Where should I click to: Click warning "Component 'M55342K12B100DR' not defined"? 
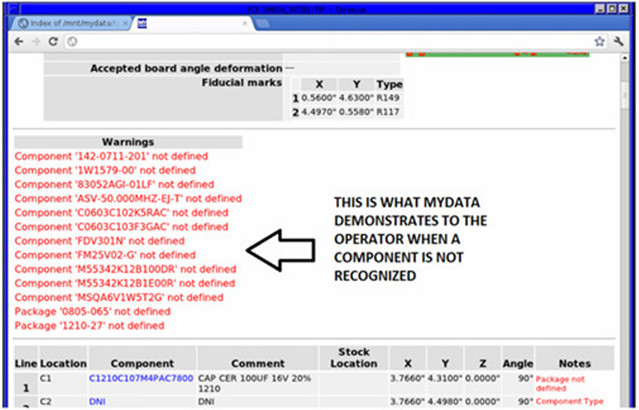(126, 269)
